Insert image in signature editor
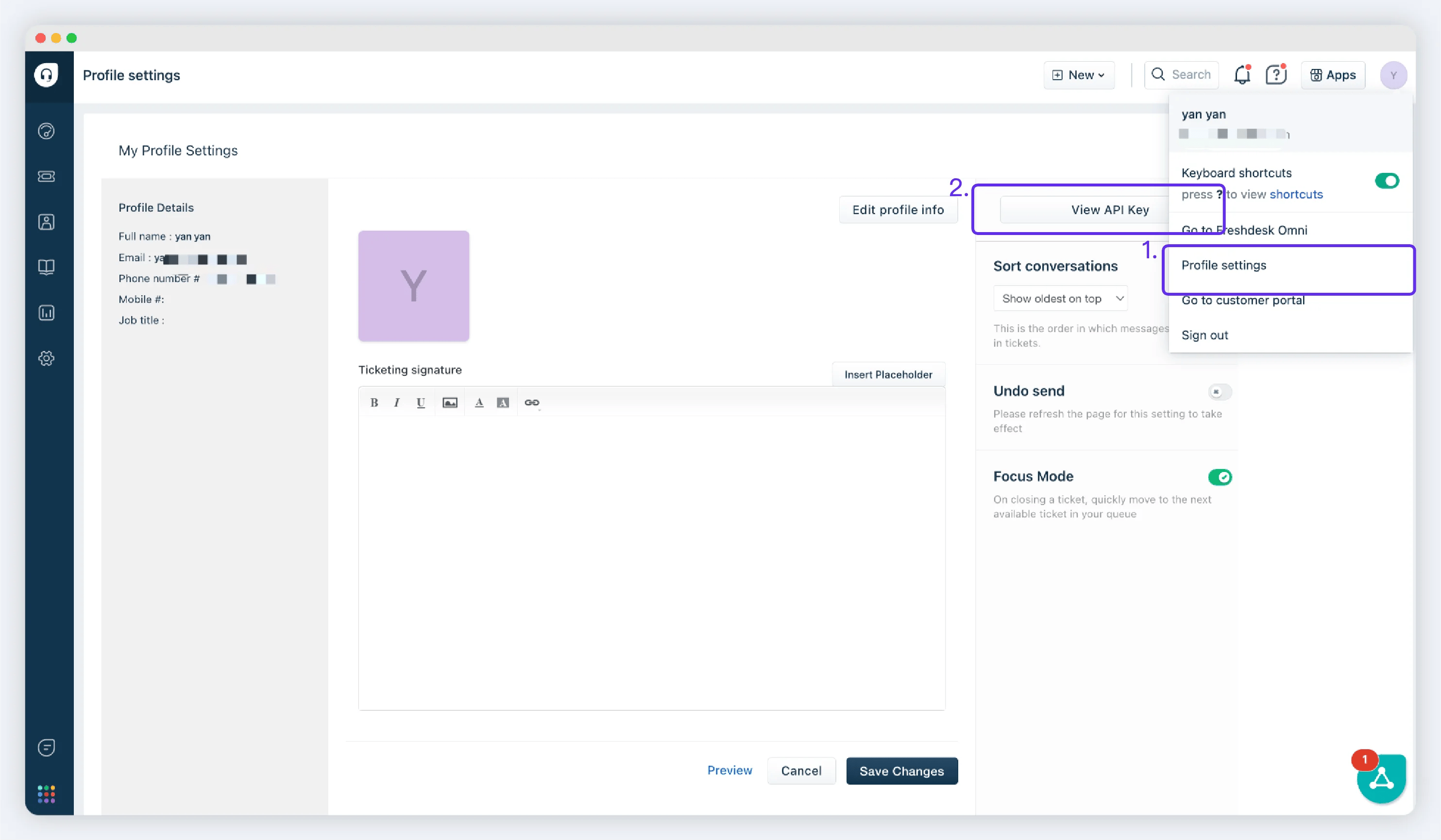The height and width of the screenshot is (840, 1441). (x=450, y=403)
